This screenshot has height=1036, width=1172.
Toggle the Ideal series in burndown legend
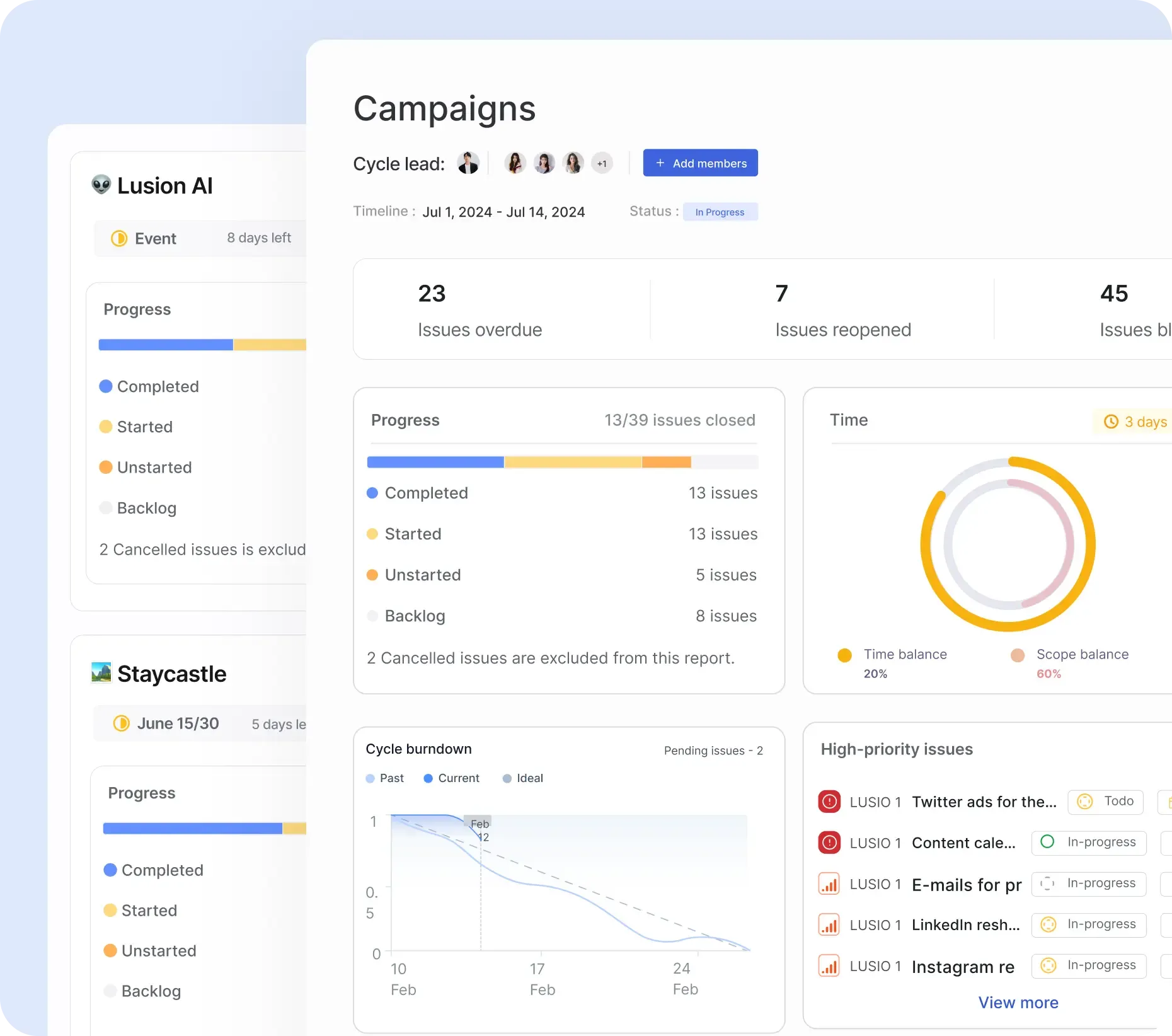point(522,778)
